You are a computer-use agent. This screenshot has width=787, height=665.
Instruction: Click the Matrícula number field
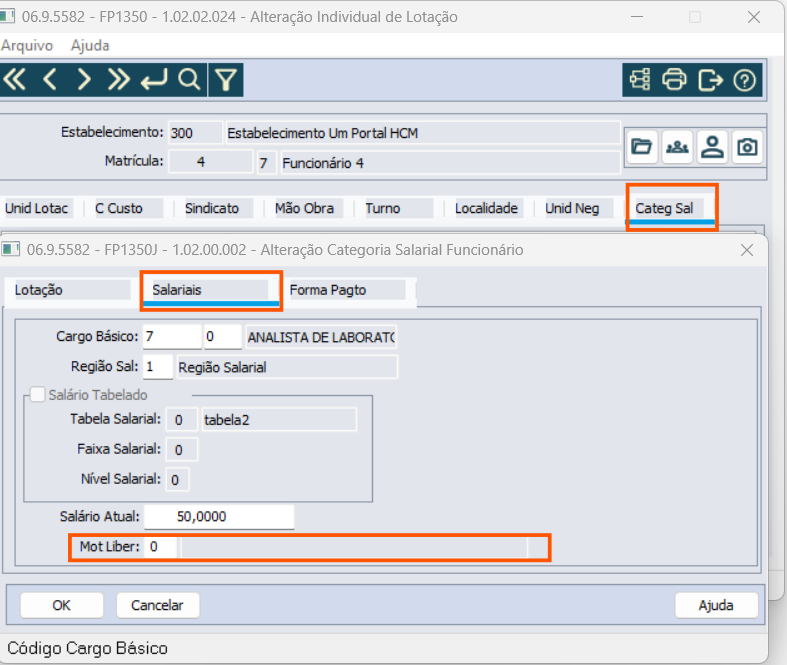coord(210,162)
